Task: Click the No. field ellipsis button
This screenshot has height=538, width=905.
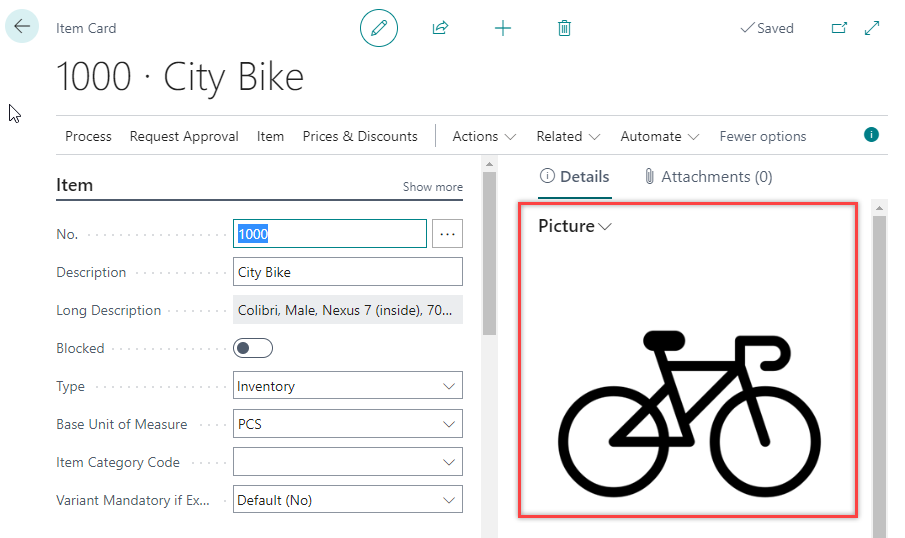Action: coord(447,234)
